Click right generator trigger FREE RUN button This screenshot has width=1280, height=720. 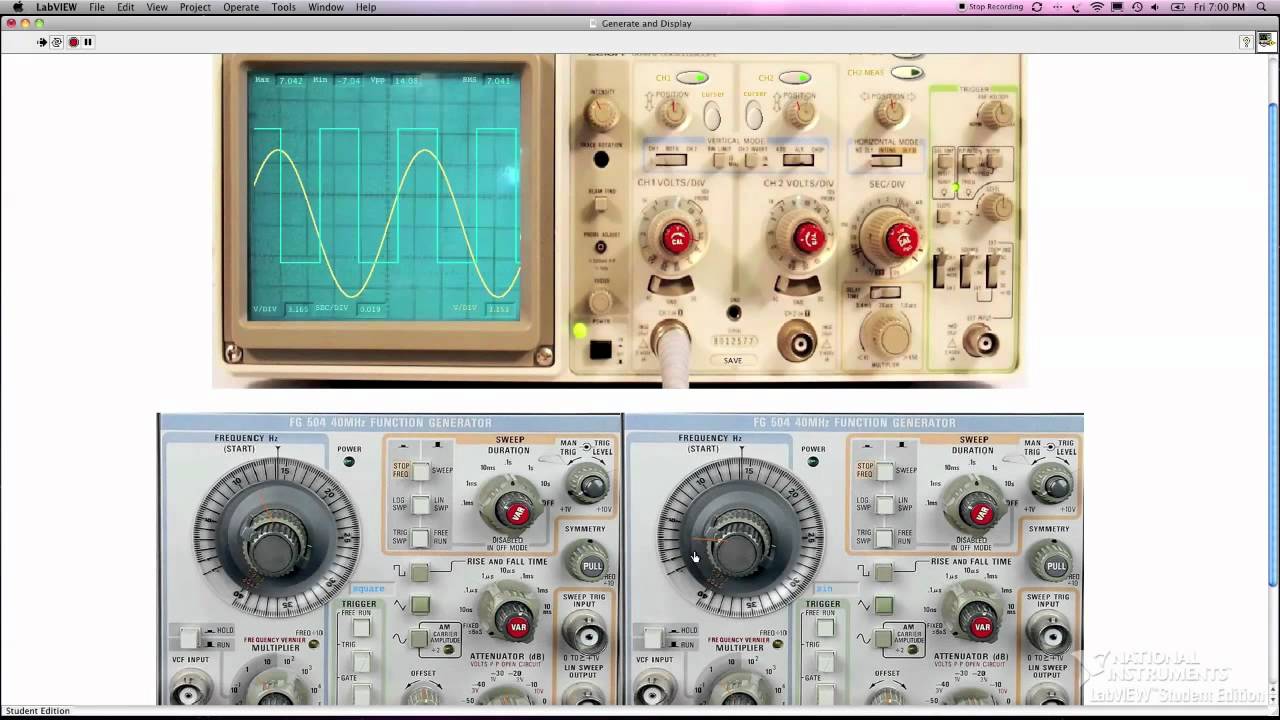point(825,628)
